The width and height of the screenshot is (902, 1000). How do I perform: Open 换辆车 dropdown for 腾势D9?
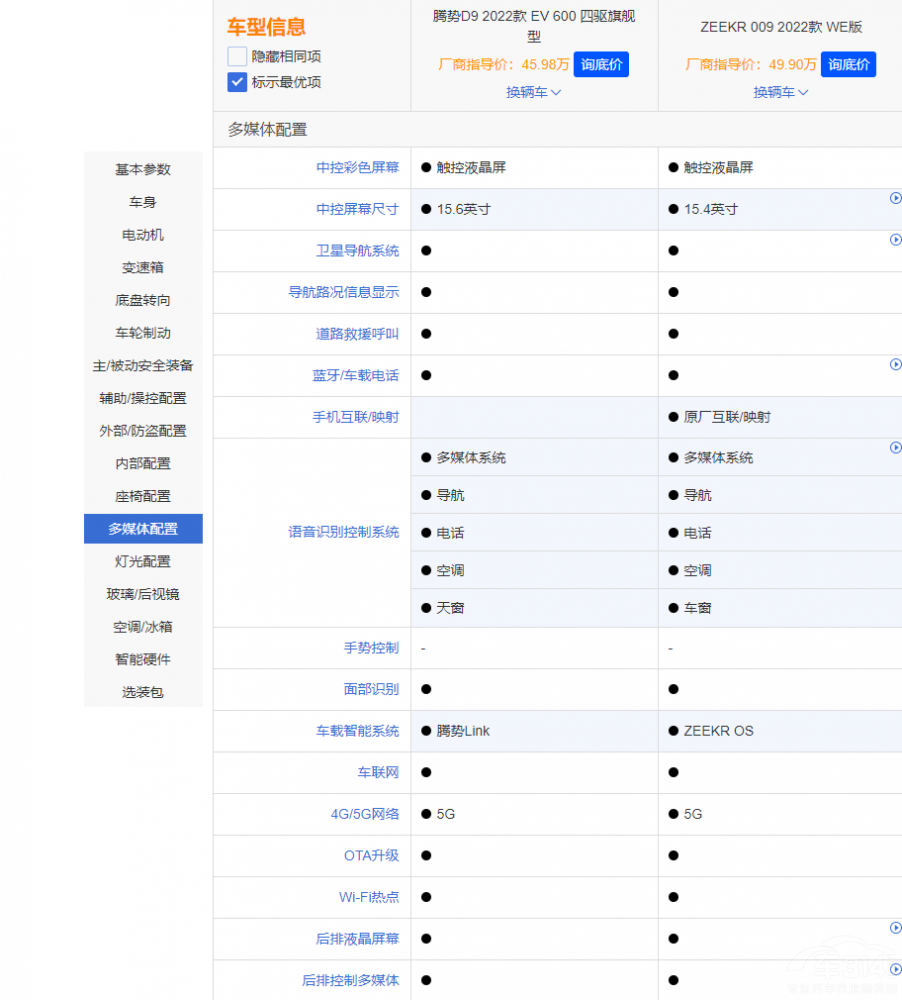click(x=533, y=91)
